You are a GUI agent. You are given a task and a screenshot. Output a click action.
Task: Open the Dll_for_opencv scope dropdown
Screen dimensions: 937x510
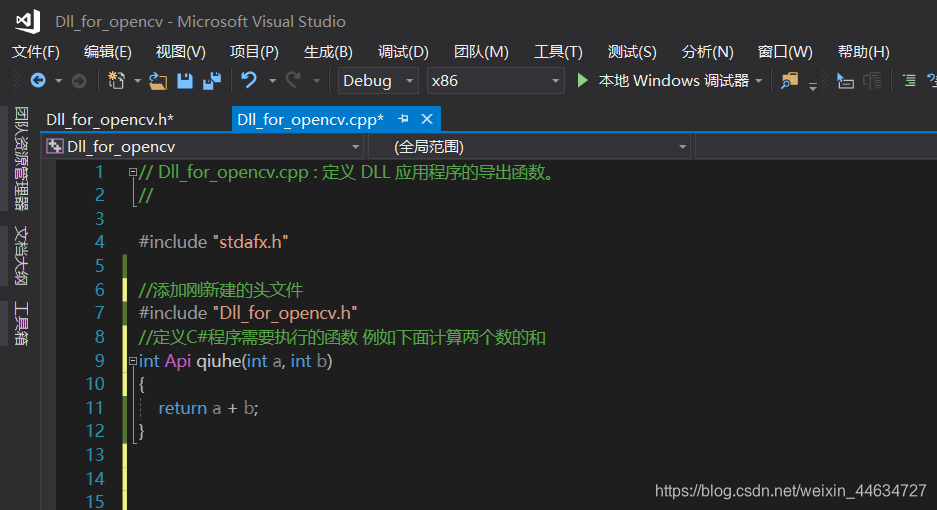coord(203,146)
